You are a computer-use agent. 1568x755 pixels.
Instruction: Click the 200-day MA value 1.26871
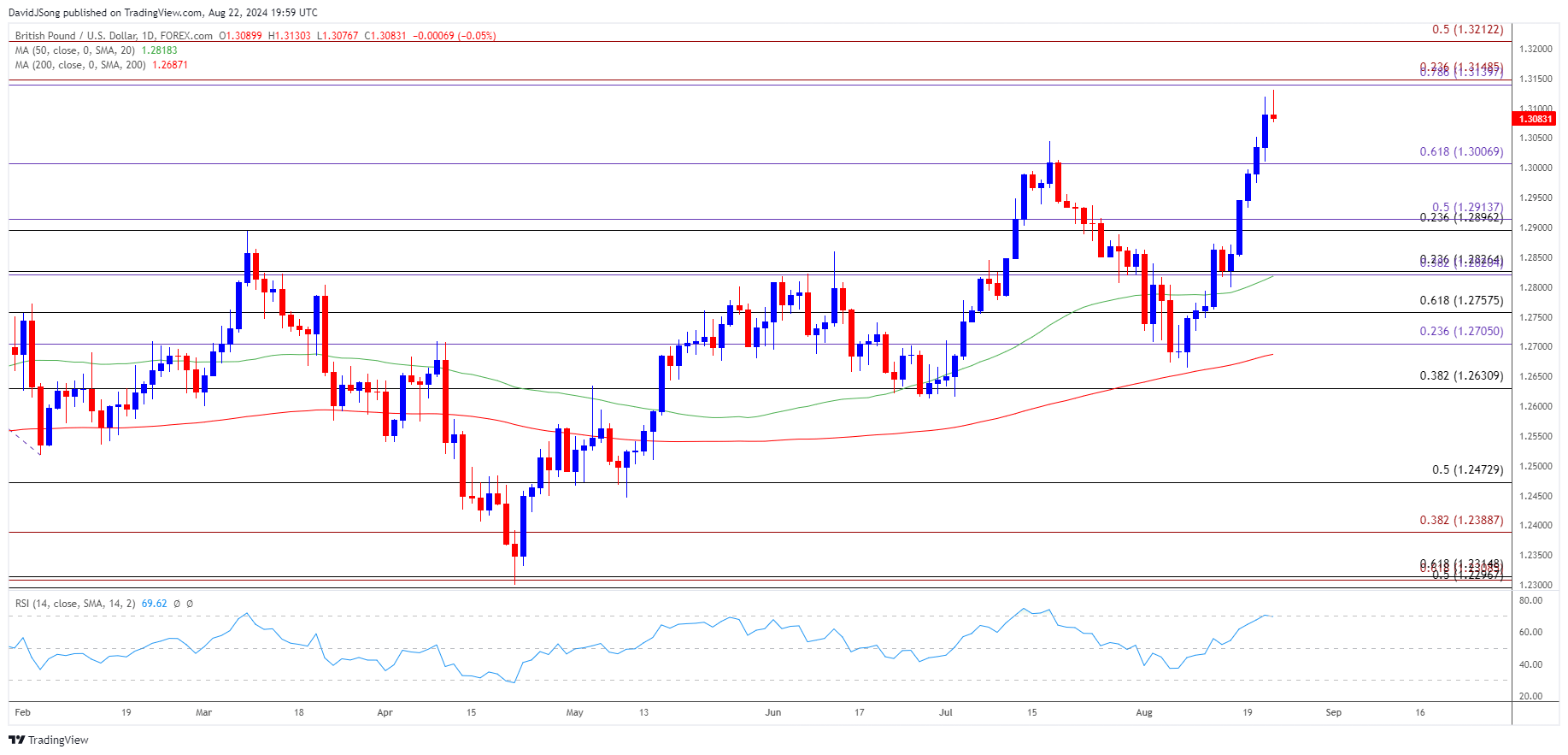[171, 65]
